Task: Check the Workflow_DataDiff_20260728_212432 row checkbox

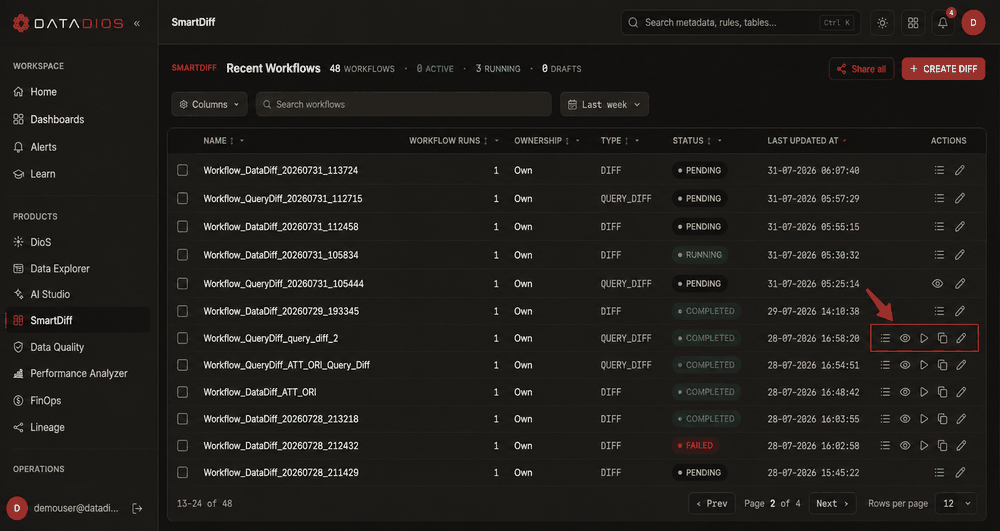Action: click(x=182, y=446)
